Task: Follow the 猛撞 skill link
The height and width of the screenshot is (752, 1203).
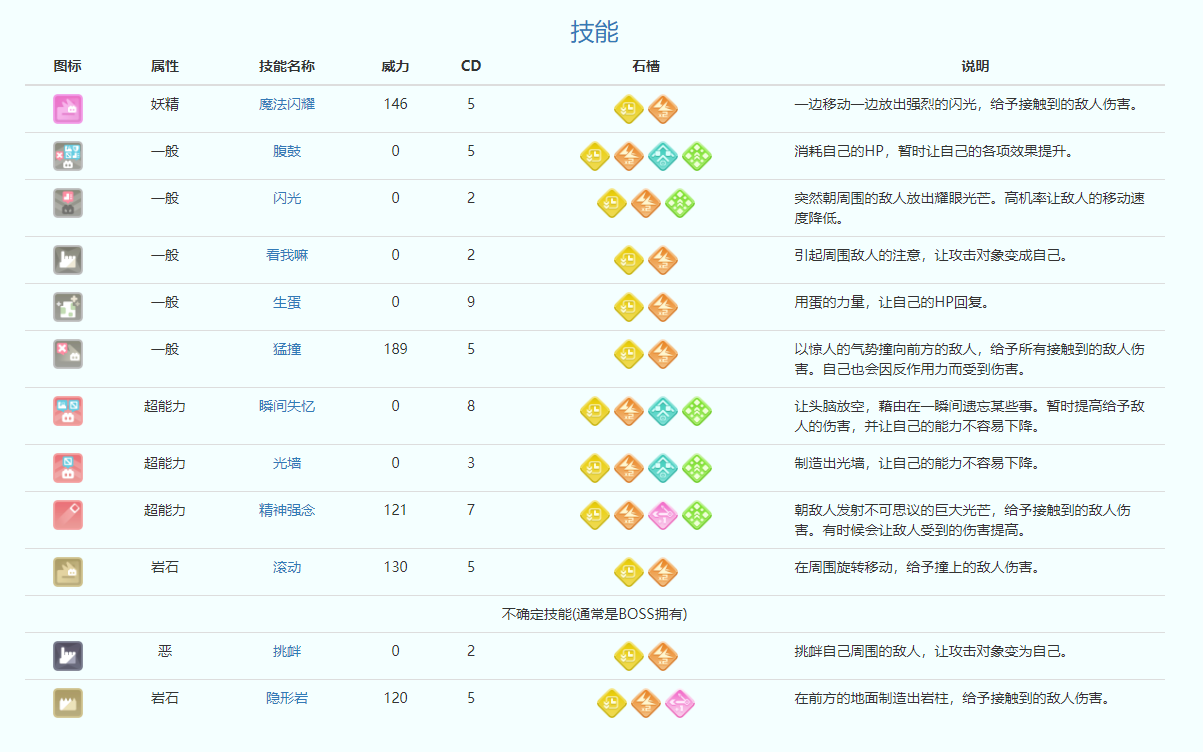Action: (287, 350)
